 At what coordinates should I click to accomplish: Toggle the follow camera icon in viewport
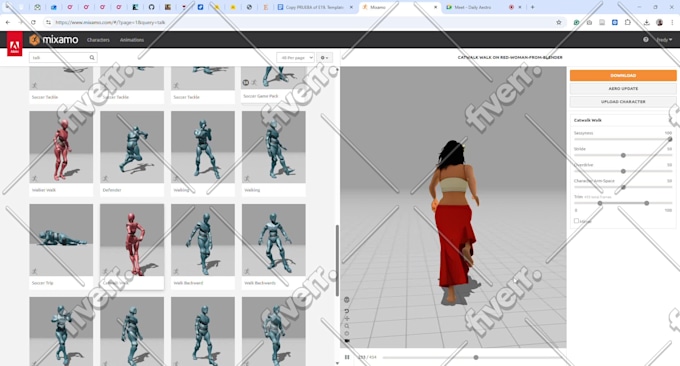pyautogui.click(x=347, y=341)
